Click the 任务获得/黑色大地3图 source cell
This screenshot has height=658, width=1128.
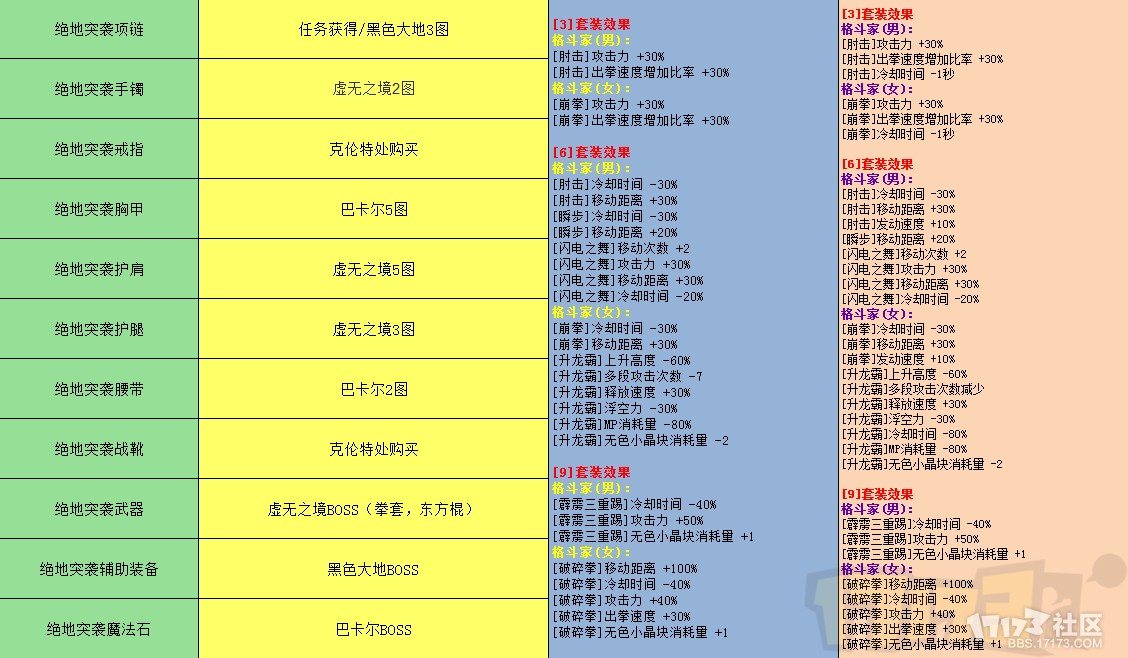[x=373, y=29]
